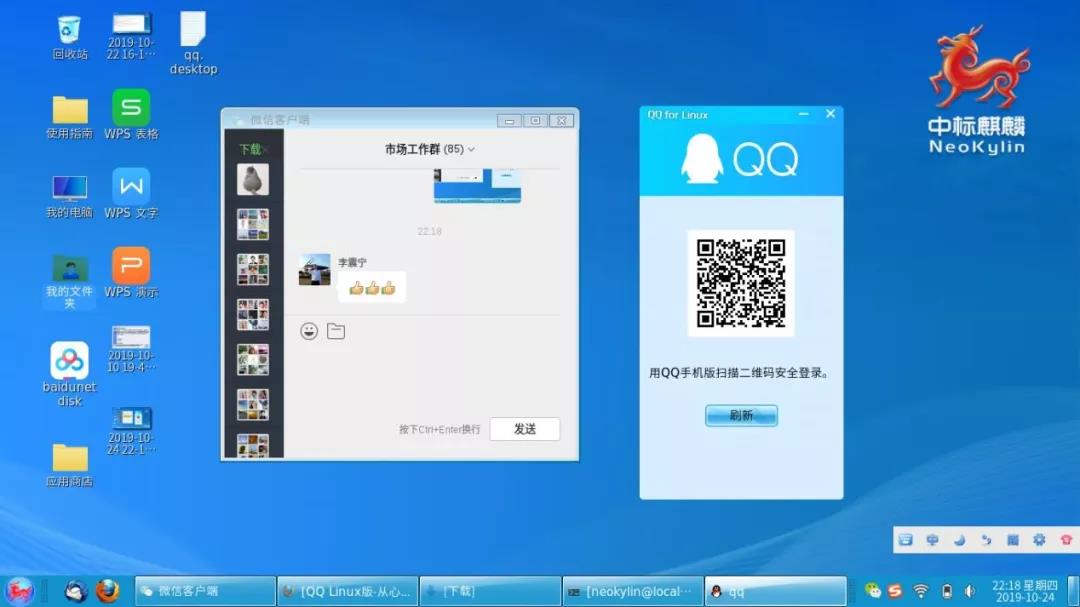This screenshot has height=607, width=1080.
Task: Click the send-file folder icon in WeChat
Action: [336, 331]
